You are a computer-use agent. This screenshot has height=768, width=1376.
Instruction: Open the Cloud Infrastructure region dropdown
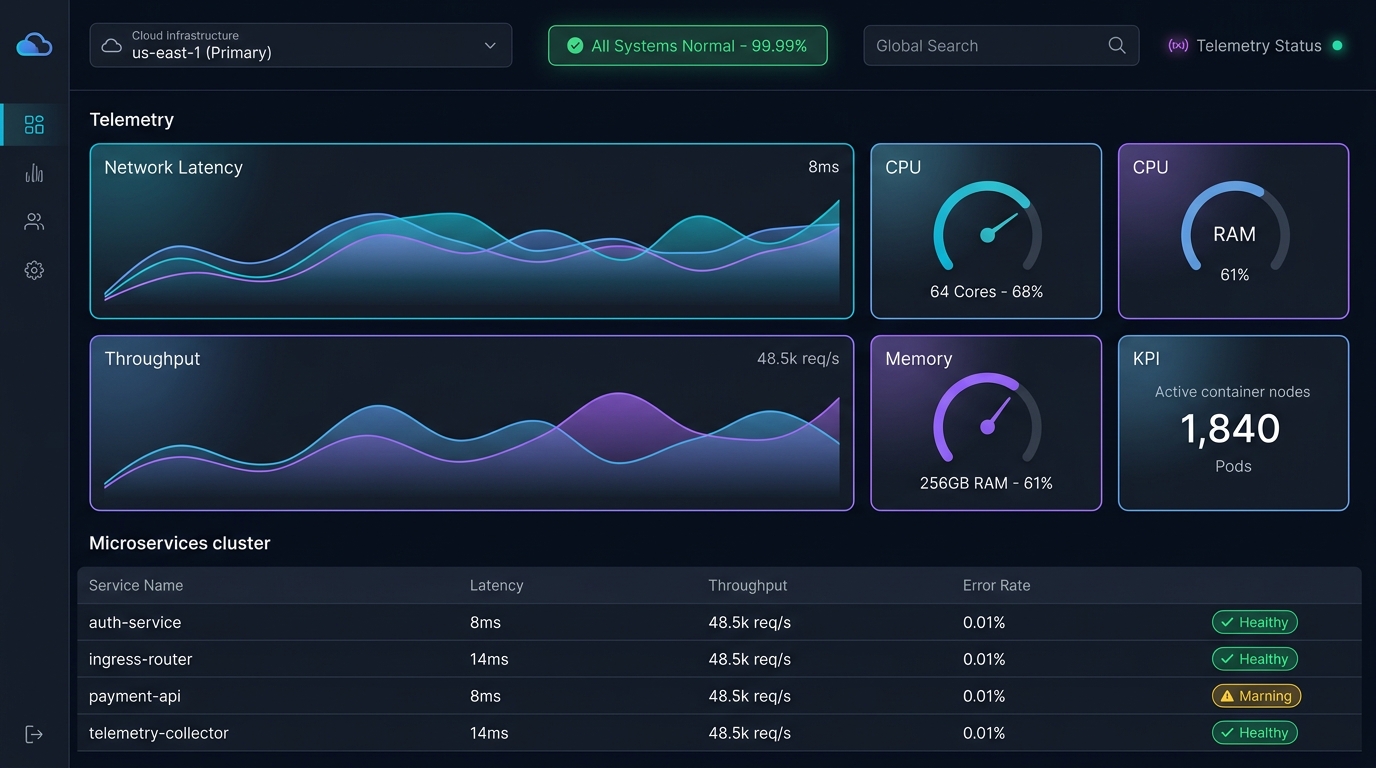pyautogui.click(x=301, y=45)
